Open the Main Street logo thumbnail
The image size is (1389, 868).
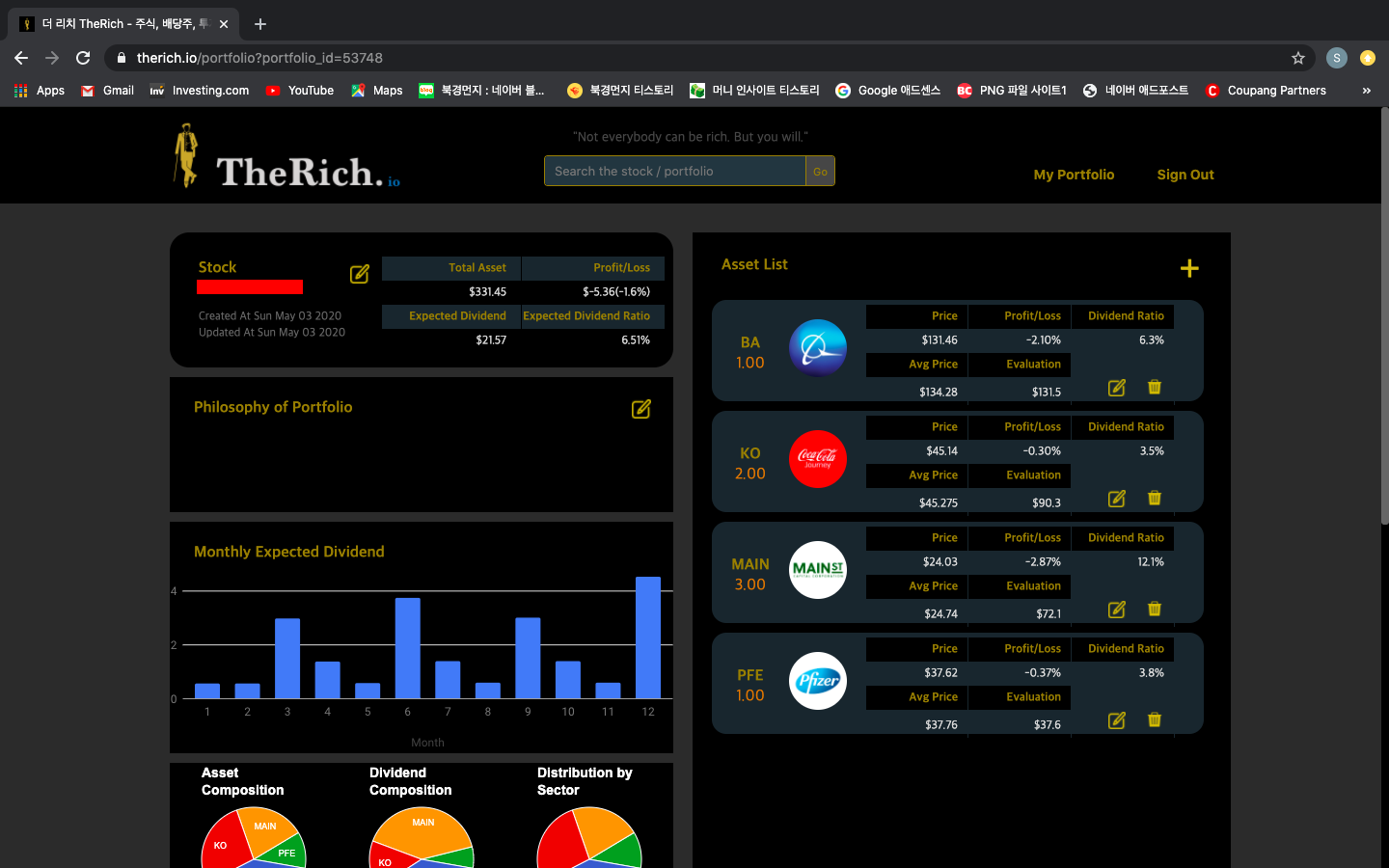coord(818,570)
